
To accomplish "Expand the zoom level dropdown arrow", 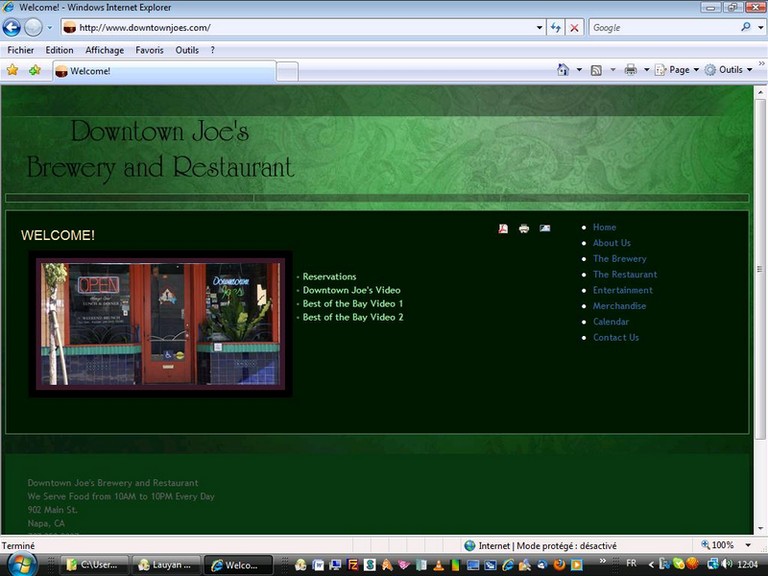I will (x=748, y=545).
